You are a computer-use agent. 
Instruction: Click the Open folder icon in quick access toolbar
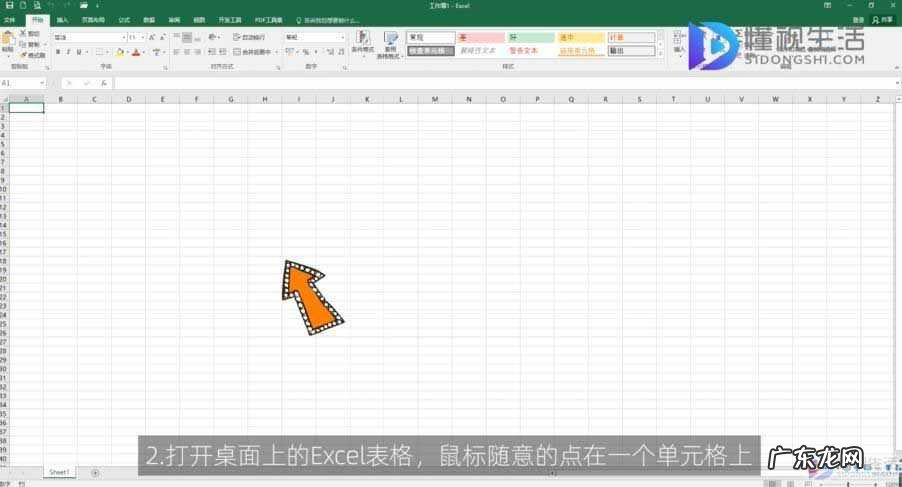point(83,5)
